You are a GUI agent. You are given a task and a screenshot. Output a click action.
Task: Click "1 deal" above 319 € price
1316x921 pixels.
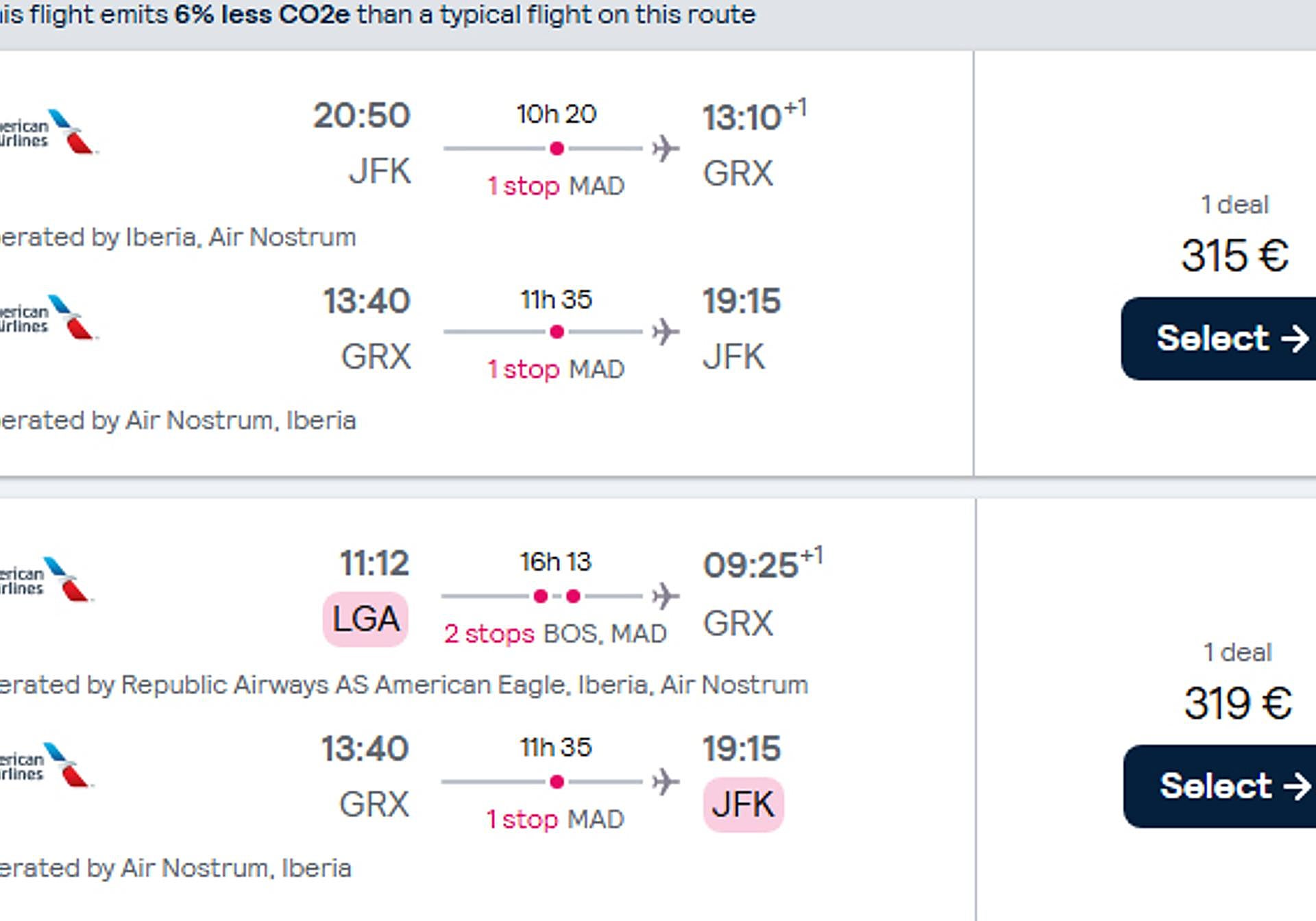pyautogui.click(x=1237, y=652)
